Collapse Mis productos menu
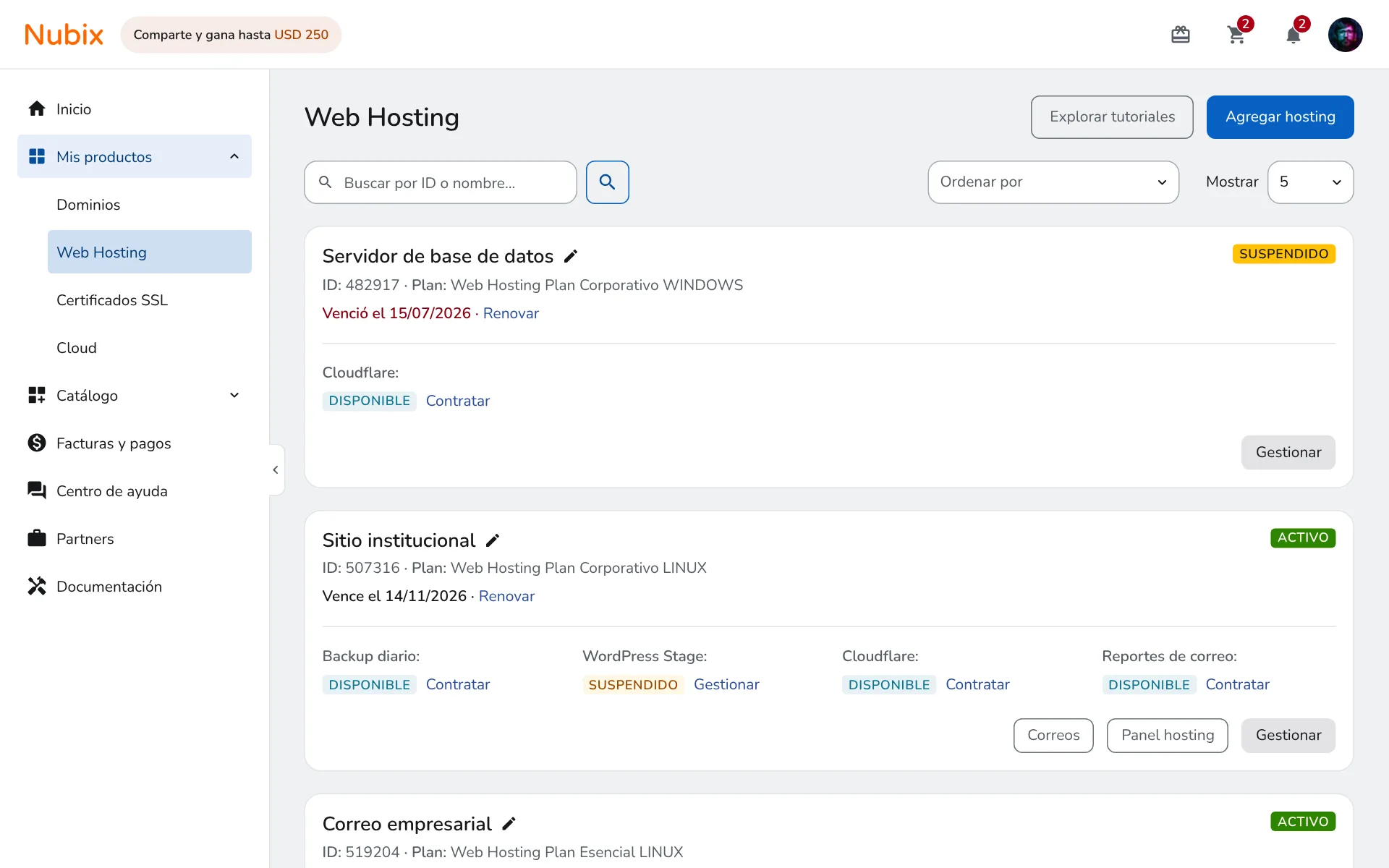 pyautogui.click(x=135, y=156)
